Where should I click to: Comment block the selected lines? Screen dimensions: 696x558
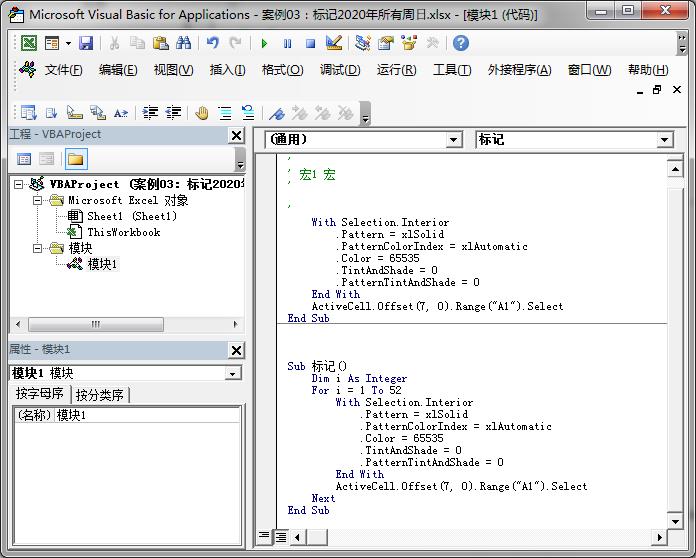tap(225, 113)
